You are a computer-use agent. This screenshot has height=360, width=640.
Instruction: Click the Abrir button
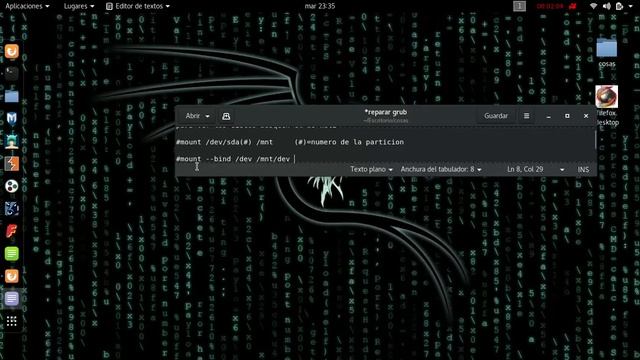pyautogui.click(x=193, y=116)
